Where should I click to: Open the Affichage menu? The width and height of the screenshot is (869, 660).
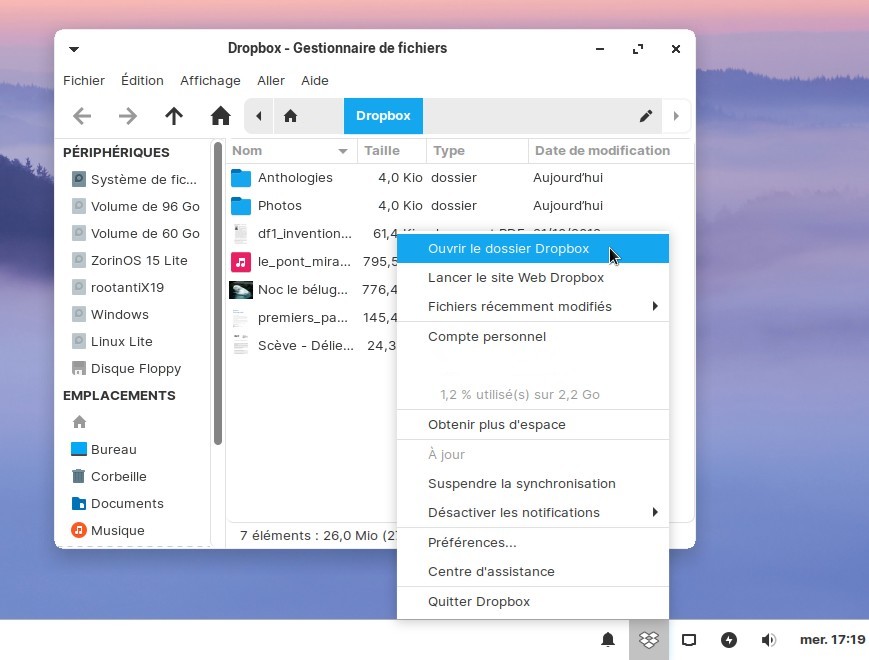pos(210,81)
